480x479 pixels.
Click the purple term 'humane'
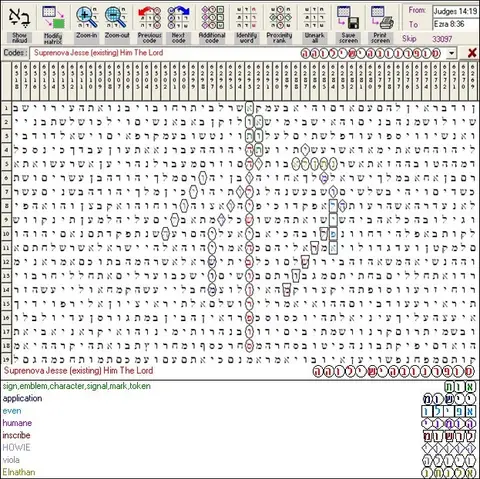point(17,423)
